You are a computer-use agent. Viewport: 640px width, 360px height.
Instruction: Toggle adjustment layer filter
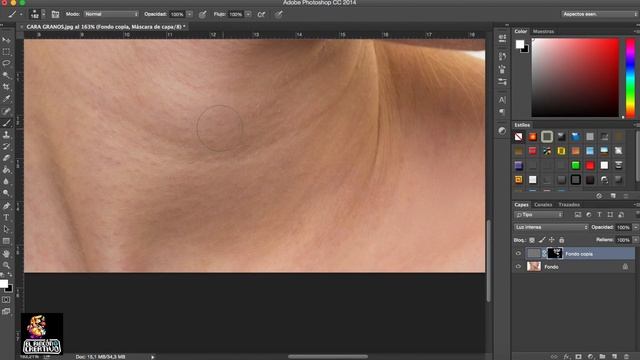click(x=589, y=215)
